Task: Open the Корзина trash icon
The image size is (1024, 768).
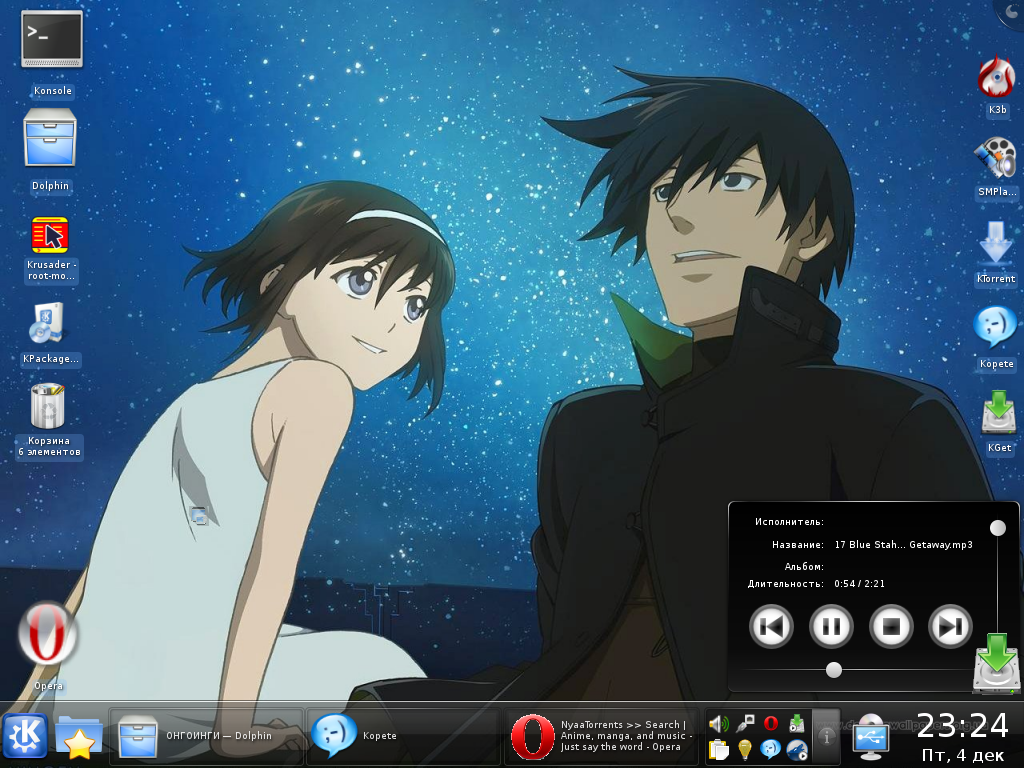Action: (x=48, y=406)
